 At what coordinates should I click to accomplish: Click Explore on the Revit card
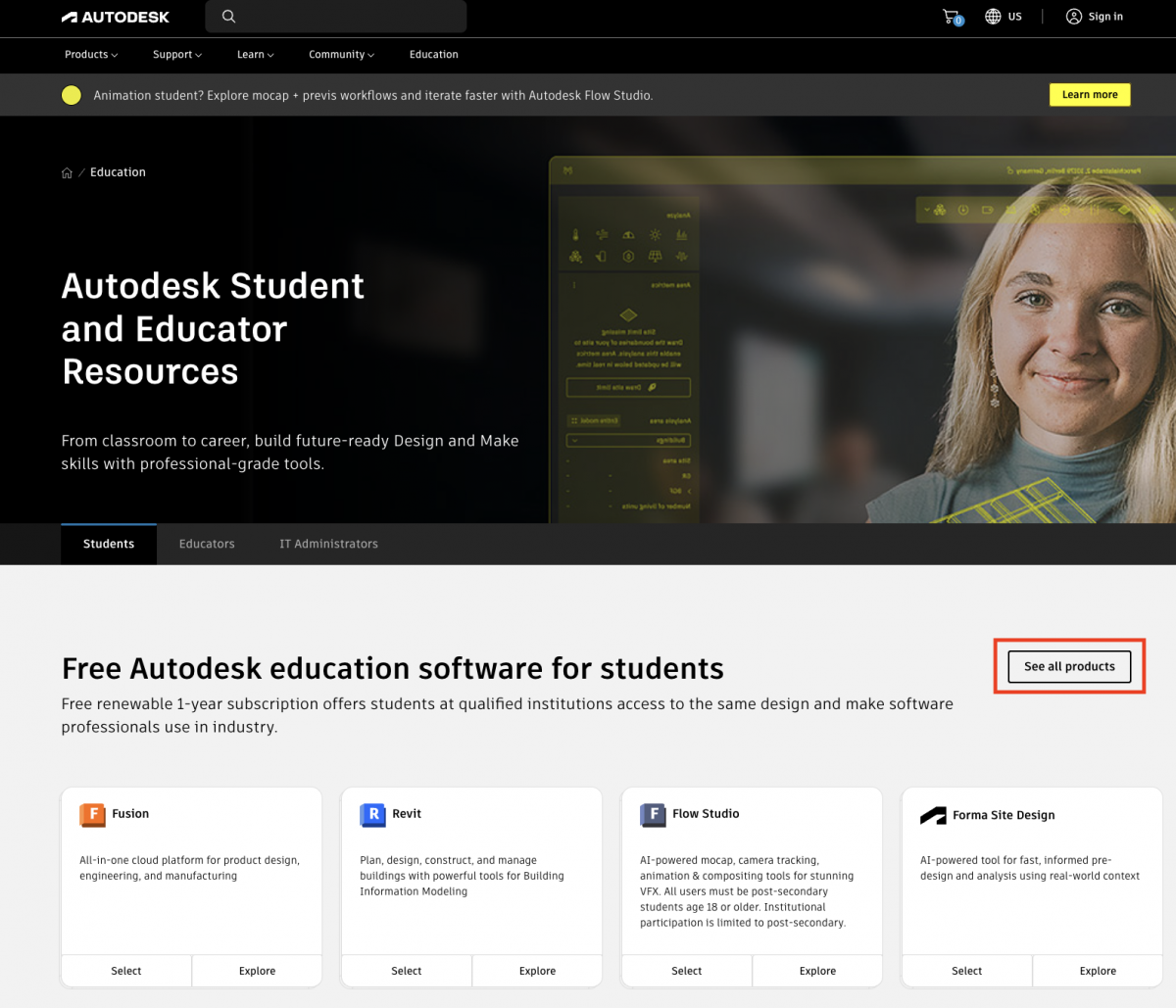point(537,971)
